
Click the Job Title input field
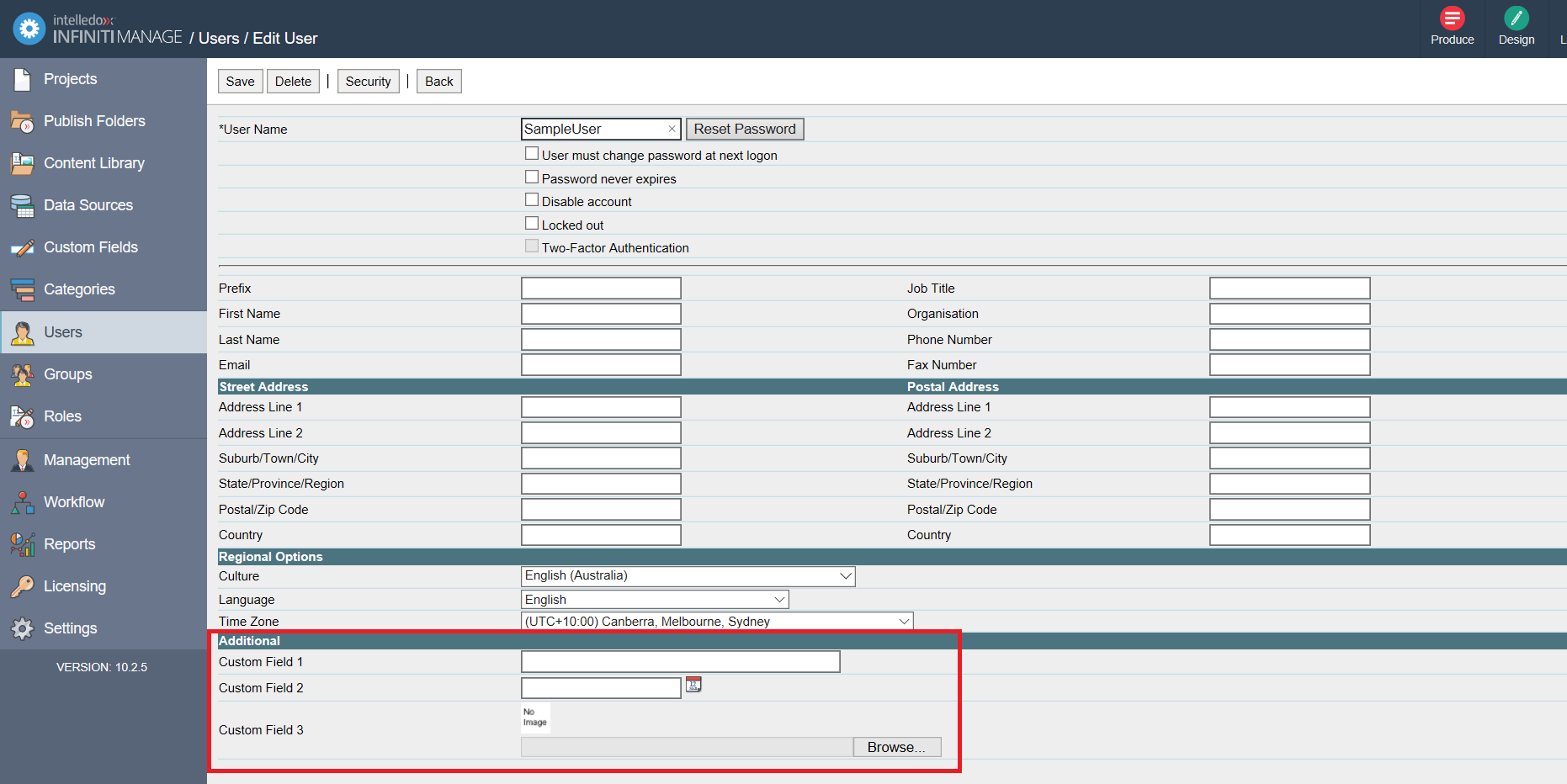pos(1290,289)
